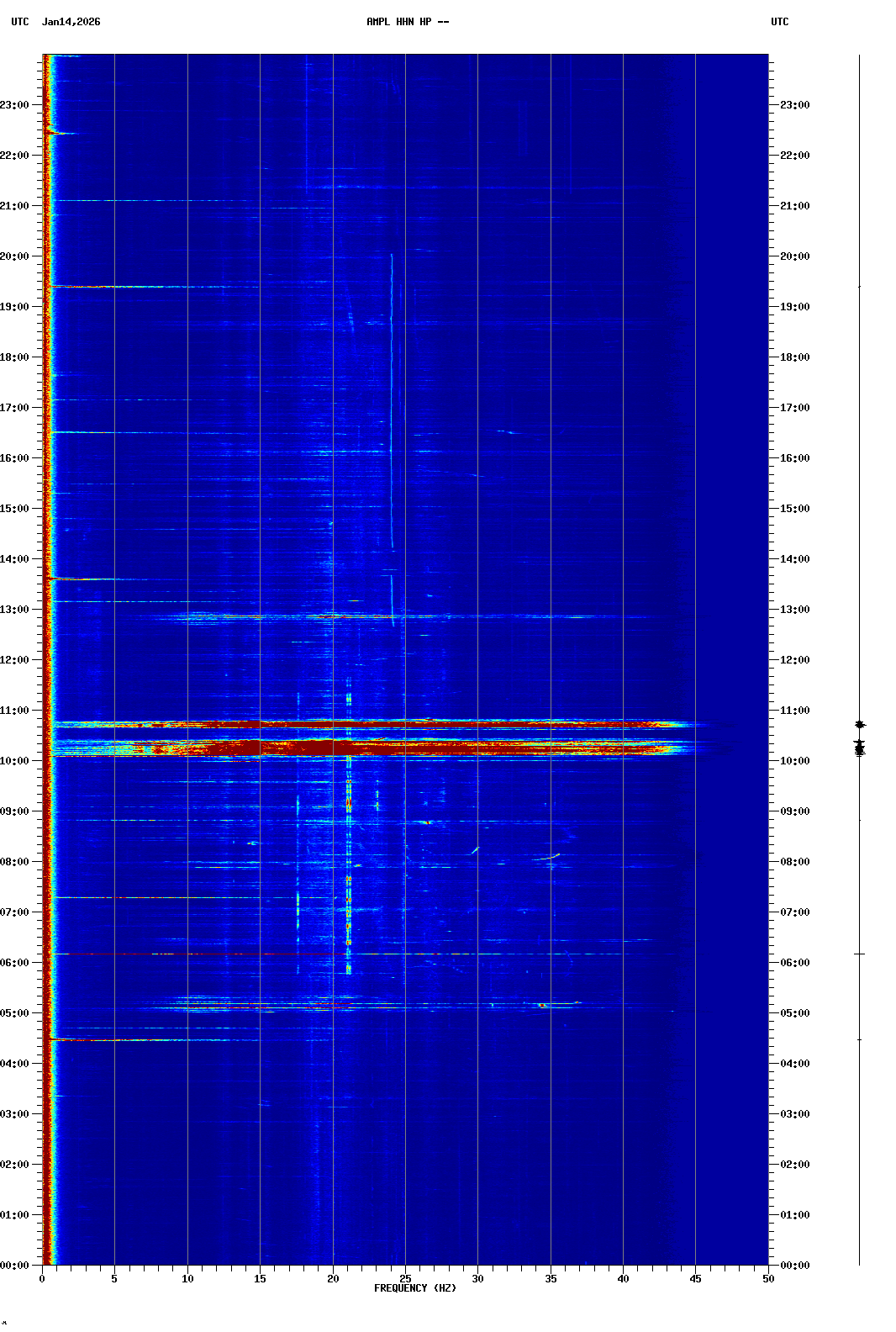Click the thick red band just above 10:00
The image size is (896, 1332).
336,747
